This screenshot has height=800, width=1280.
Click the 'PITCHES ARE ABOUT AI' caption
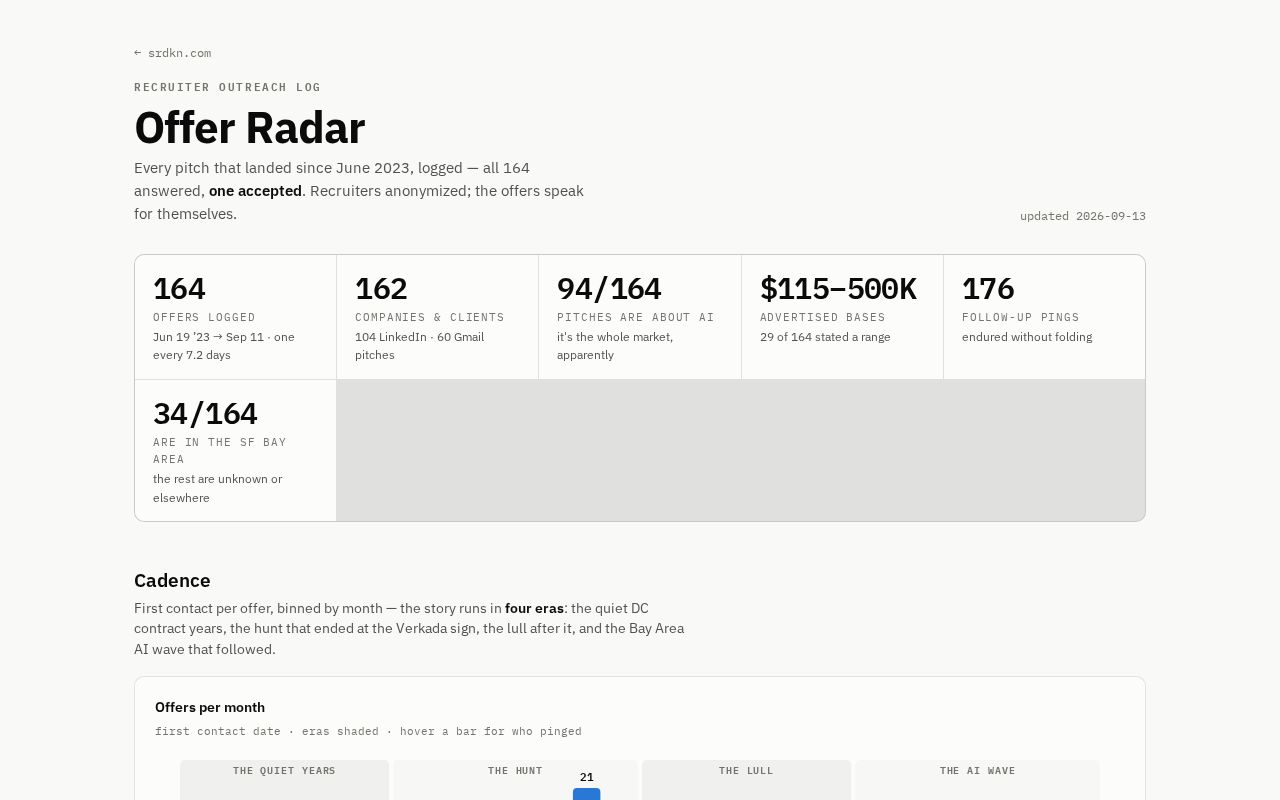[x=636, y=317]
